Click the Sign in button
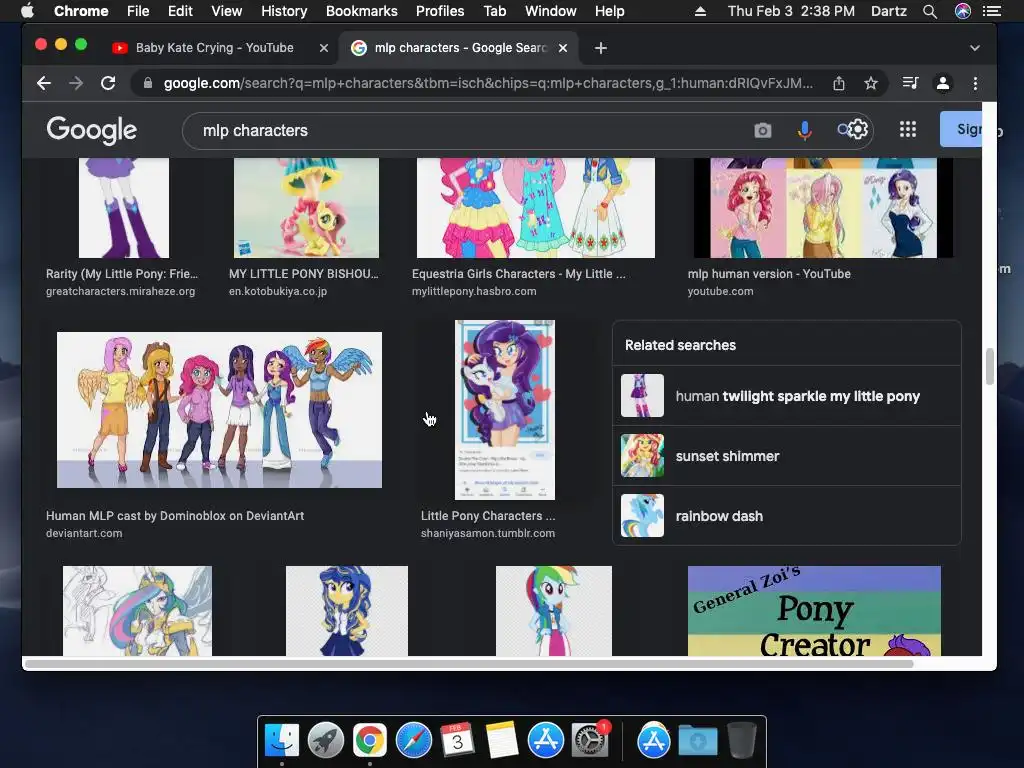The height and width of the screenshot is (768, 1024). [x=961, y=129]
